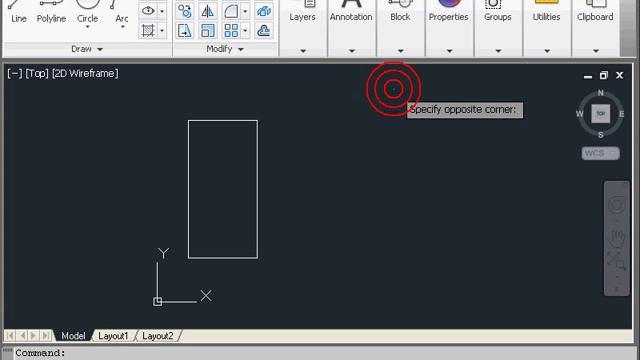Open the Array flyout dropdown arrow
640x360 pixels.
(x=245, y=31)
